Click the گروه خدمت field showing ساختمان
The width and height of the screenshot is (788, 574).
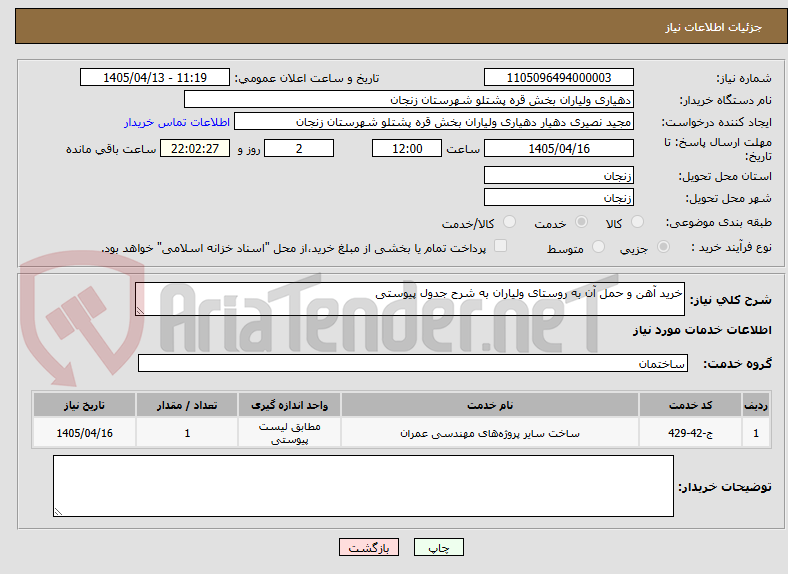click(413, 363)
